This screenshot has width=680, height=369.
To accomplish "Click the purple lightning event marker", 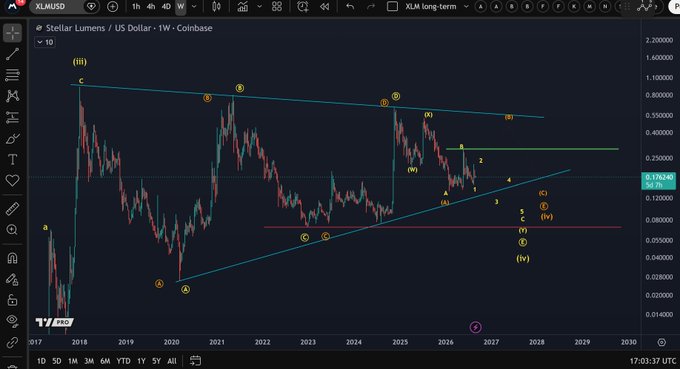I will pos(476,327).
